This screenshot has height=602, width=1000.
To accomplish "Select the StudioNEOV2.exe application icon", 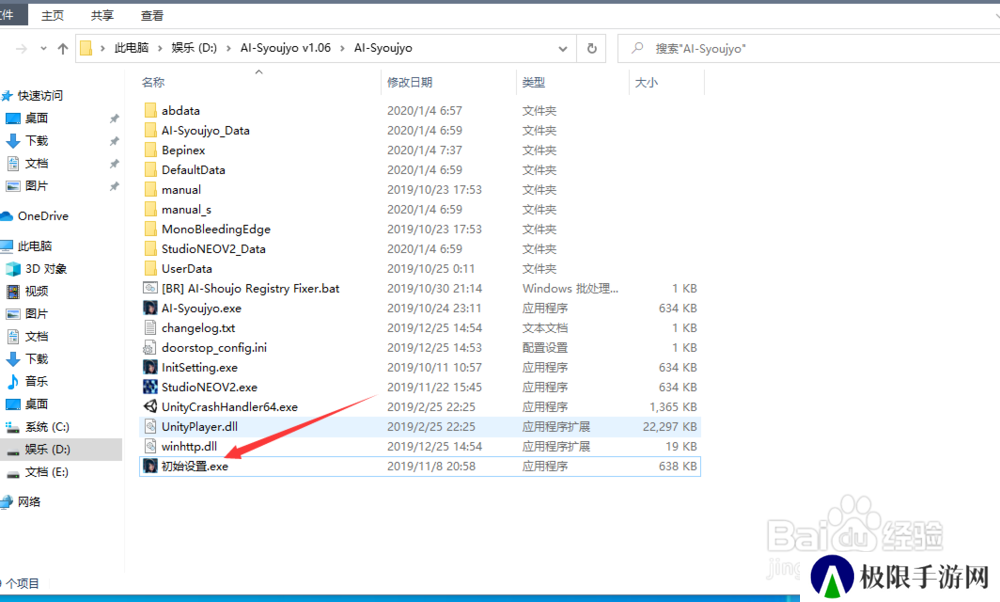I will [151, 387].
